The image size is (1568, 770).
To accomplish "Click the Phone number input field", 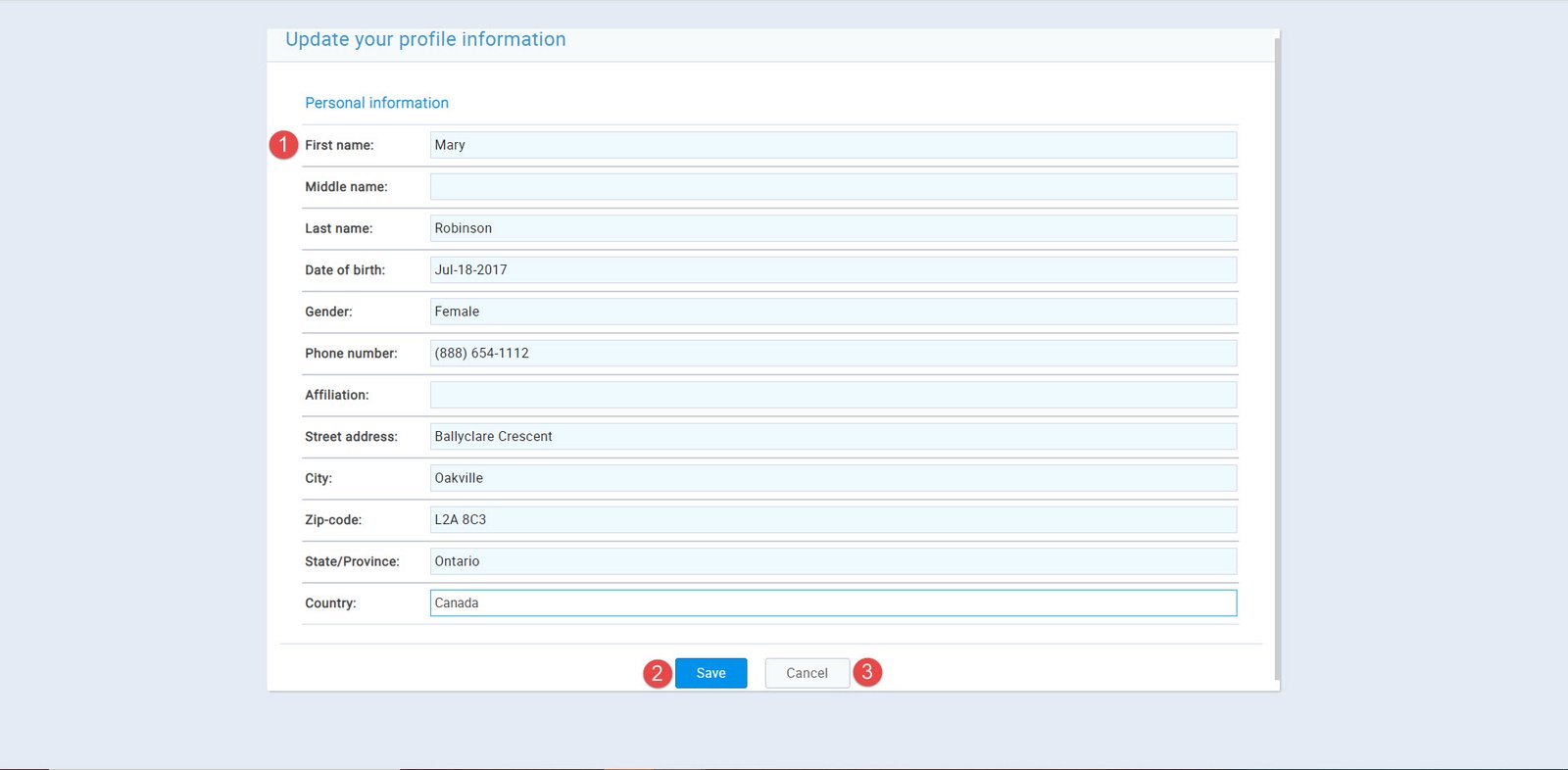I will tap(832, 354).
